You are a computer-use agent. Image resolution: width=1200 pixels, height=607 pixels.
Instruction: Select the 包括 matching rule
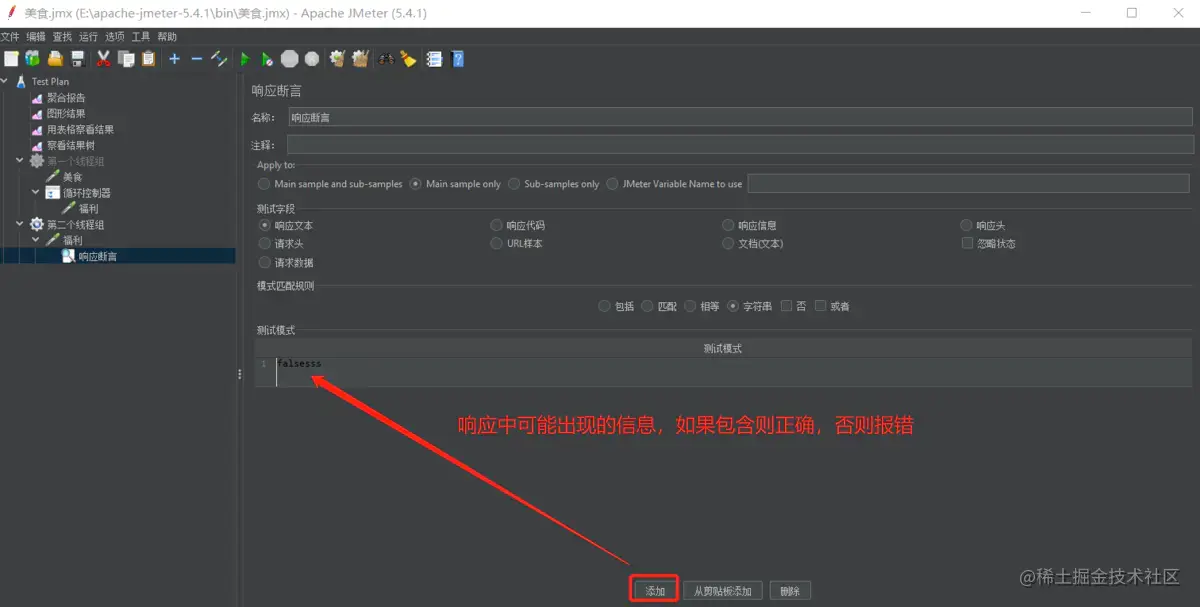(604, 306)
